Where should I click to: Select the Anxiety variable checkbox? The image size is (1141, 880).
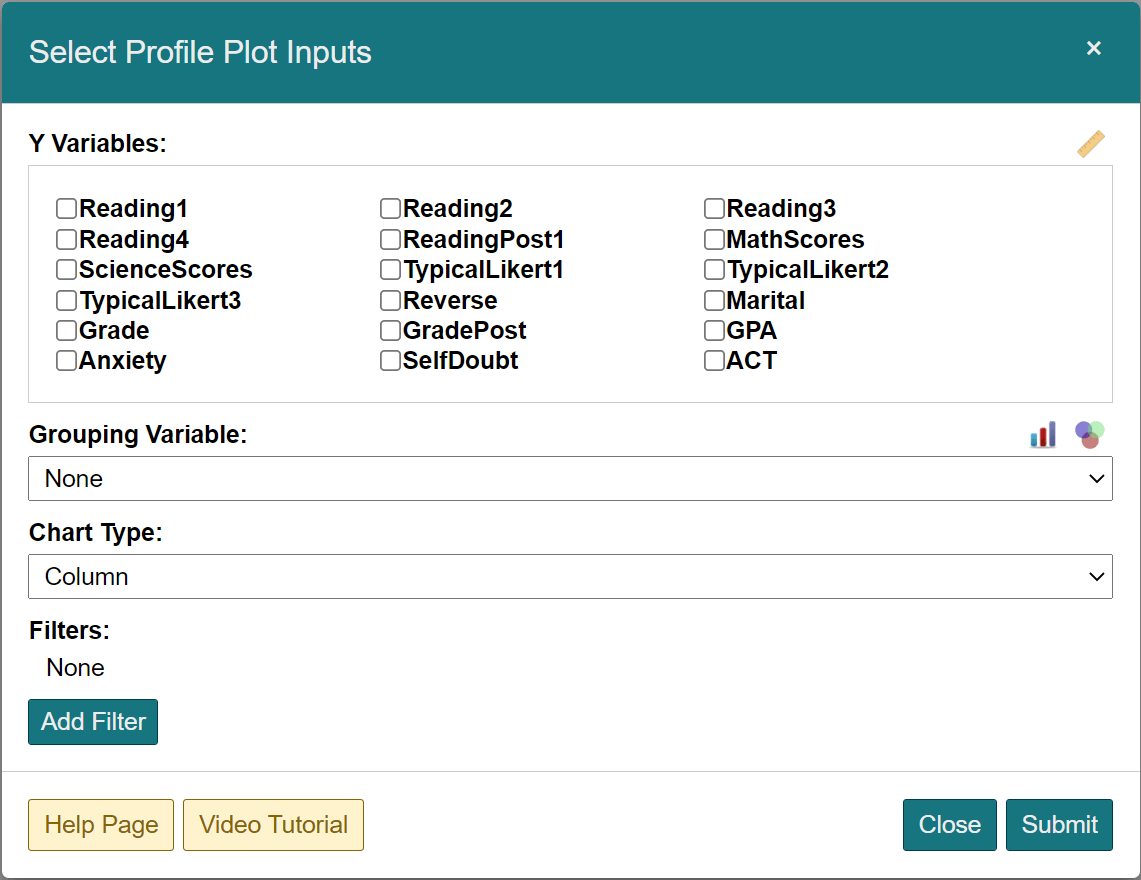(67, 361)
